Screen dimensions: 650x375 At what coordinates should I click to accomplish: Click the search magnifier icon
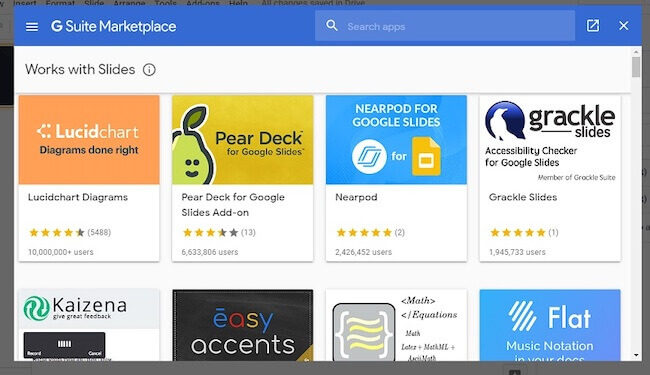pyautogui.click(x=332, y=26)
